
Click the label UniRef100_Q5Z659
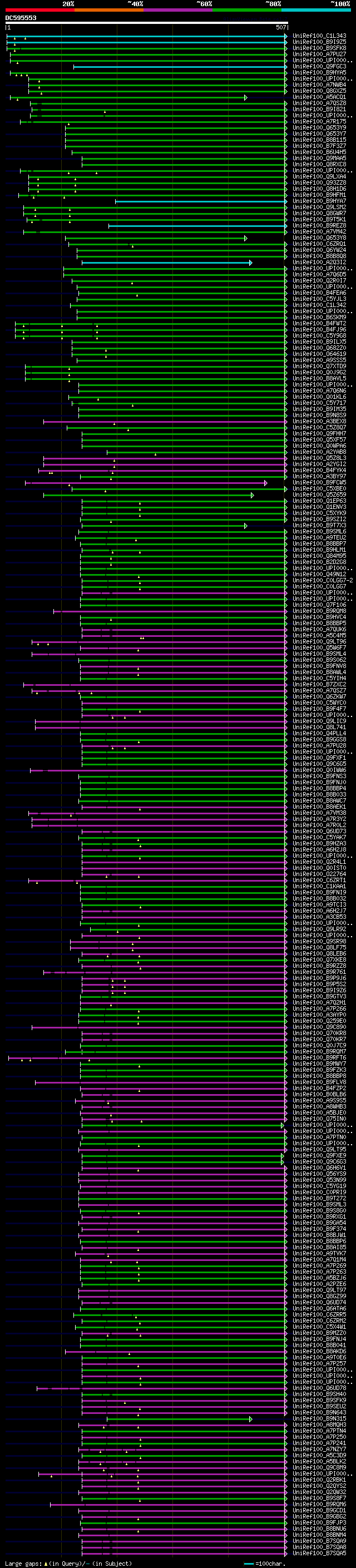click(319, 495)
